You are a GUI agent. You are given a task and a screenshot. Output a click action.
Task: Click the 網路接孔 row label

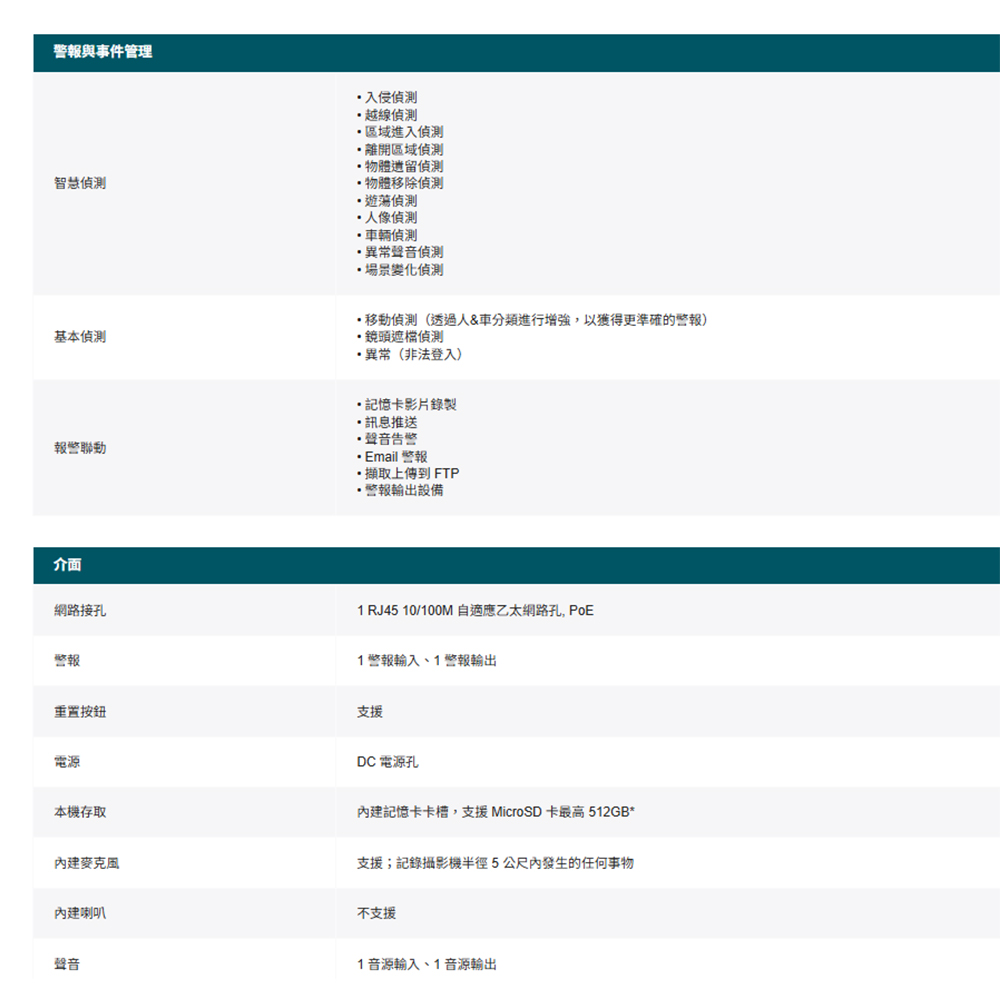tap(80, 610)
